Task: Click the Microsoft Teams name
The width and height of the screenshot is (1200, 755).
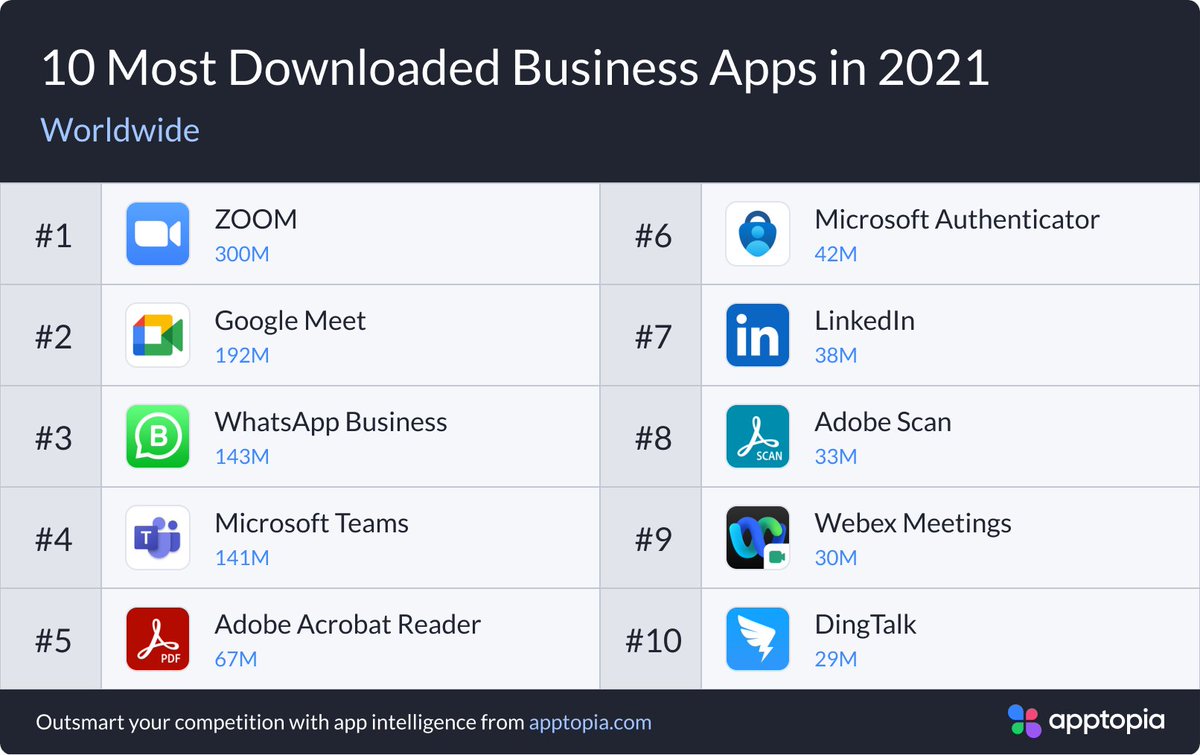Action: point(312,523)
